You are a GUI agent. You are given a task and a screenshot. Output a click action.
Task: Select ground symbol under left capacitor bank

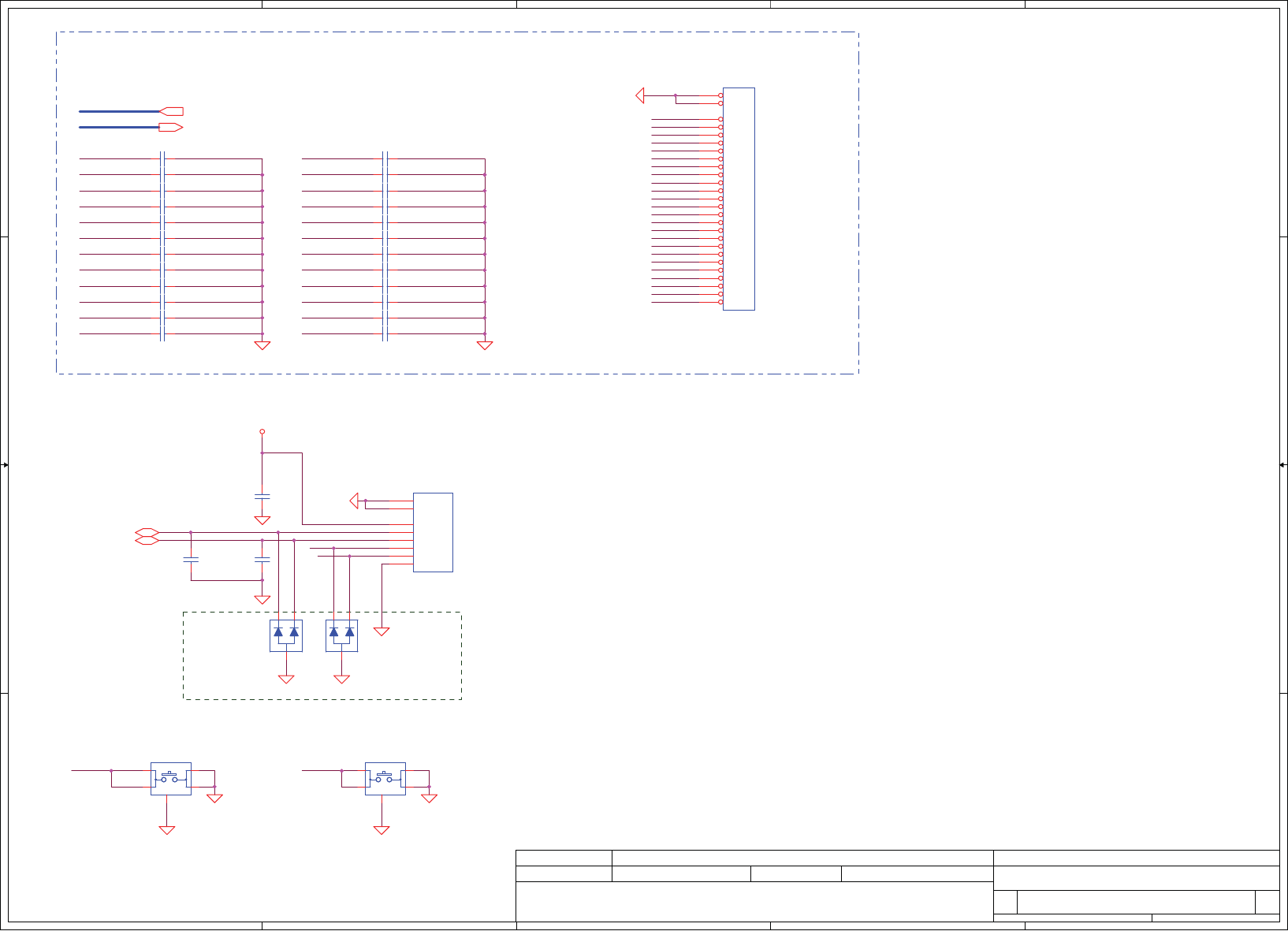pyautogui.click(x=262, y=345)
